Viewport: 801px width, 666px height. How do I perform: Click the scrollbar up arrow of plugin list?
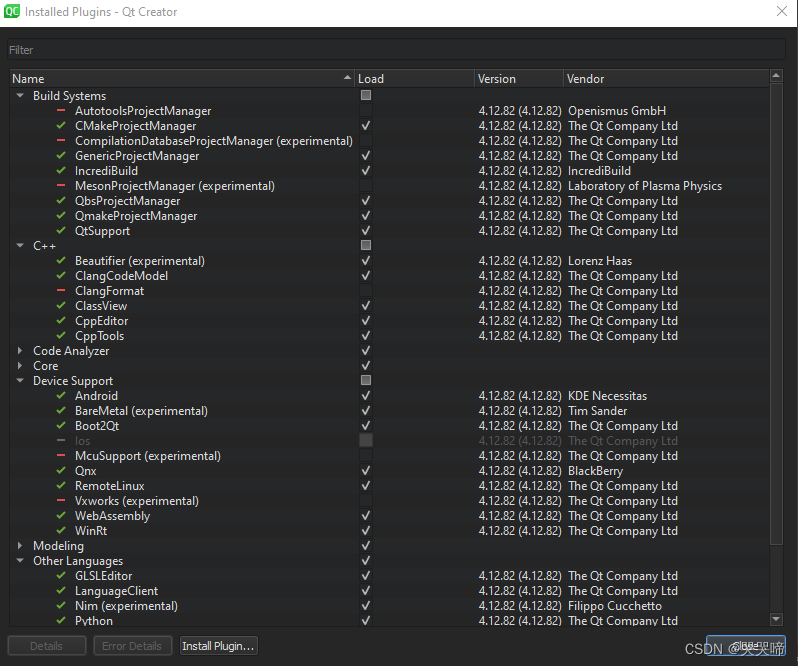tap(776, 76)
